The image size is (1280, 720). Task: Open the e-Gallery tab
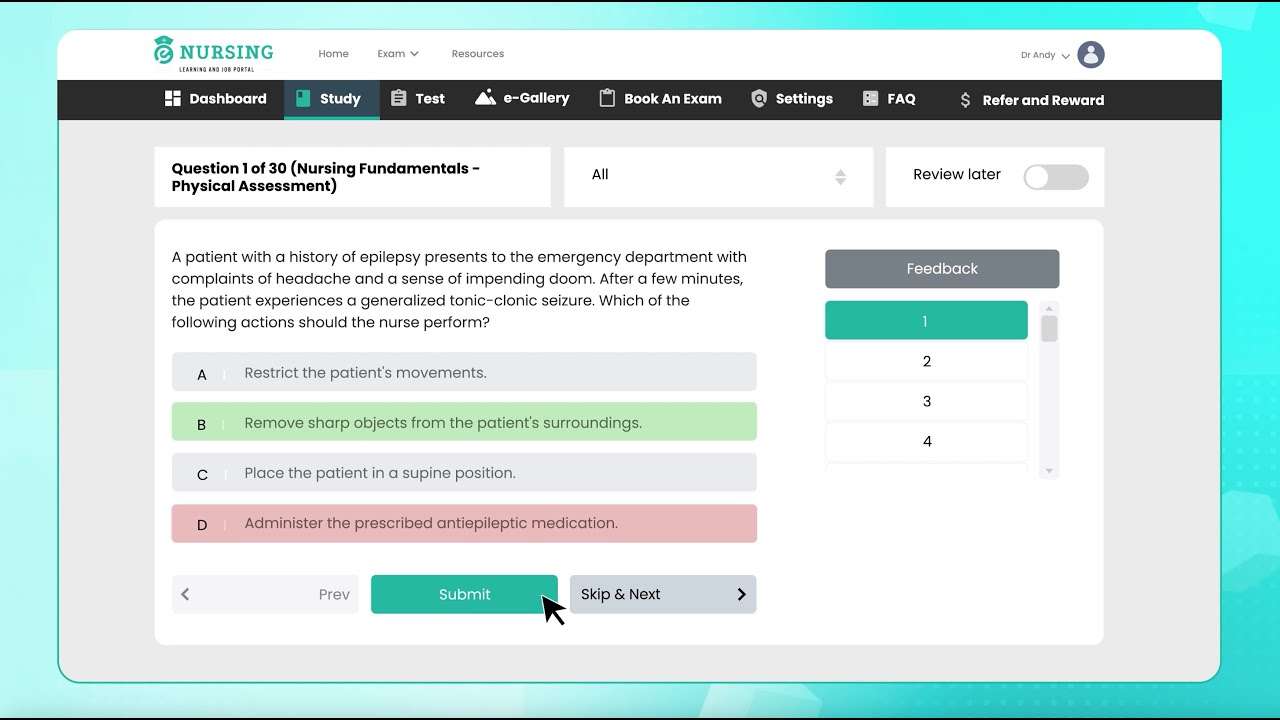click(522, 99)
